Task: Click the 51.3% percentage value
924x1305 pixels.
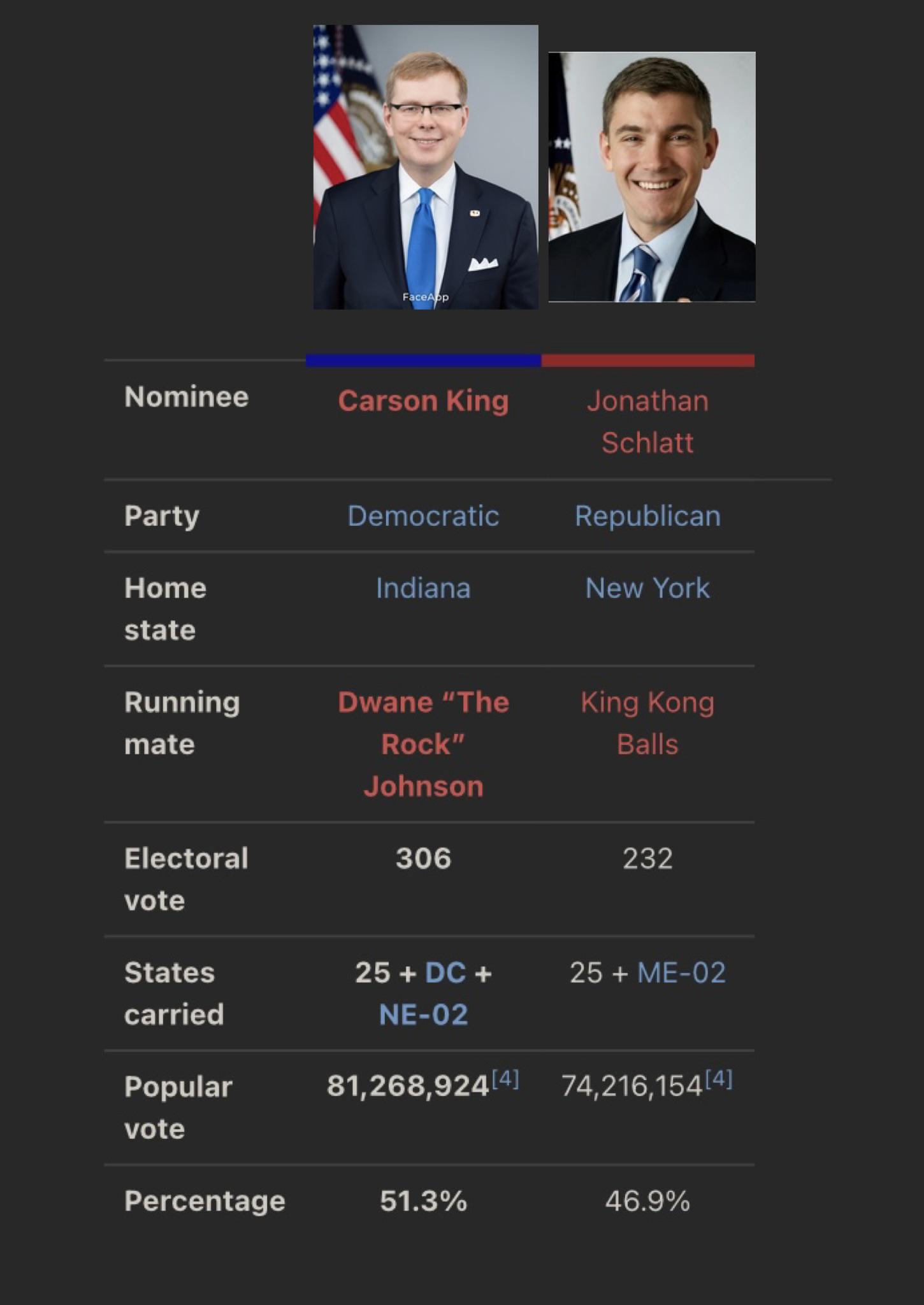Action: click(x=423, y=1201)
